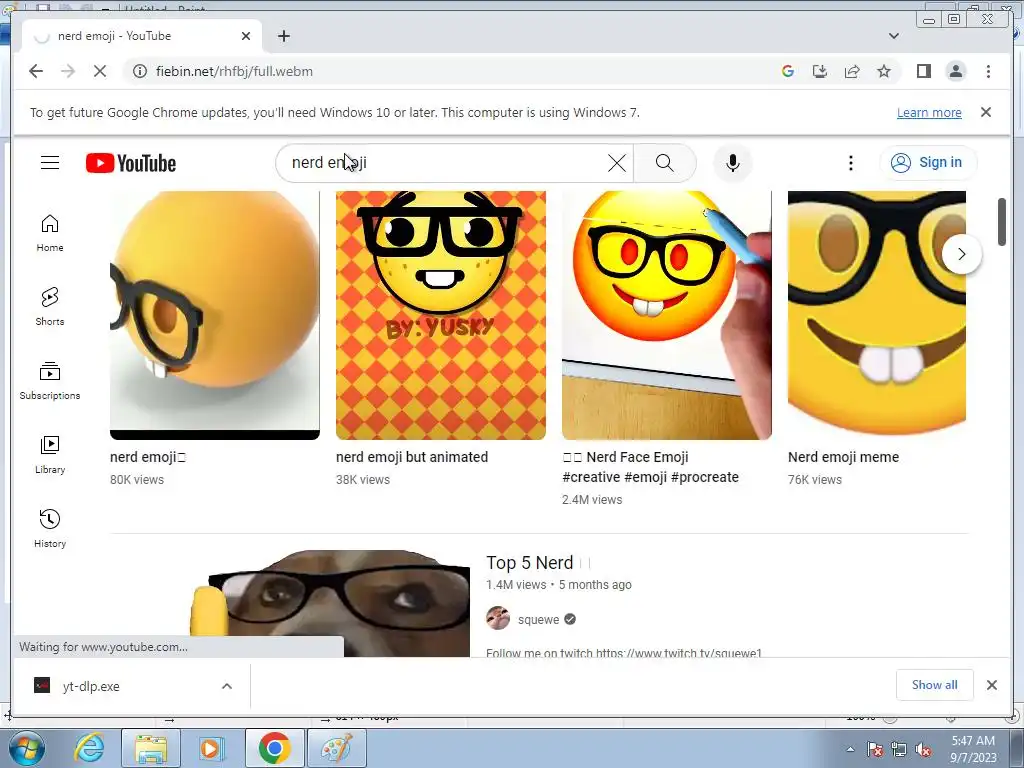Switch to Paint from taskbar
Viewport: 1024px width, 768px height.
pos(337,748)
